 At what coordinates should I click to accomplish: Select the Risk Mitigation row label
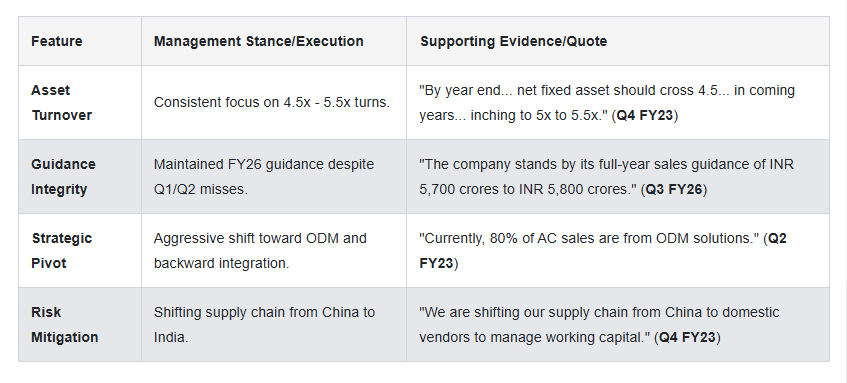pos(64,325)
